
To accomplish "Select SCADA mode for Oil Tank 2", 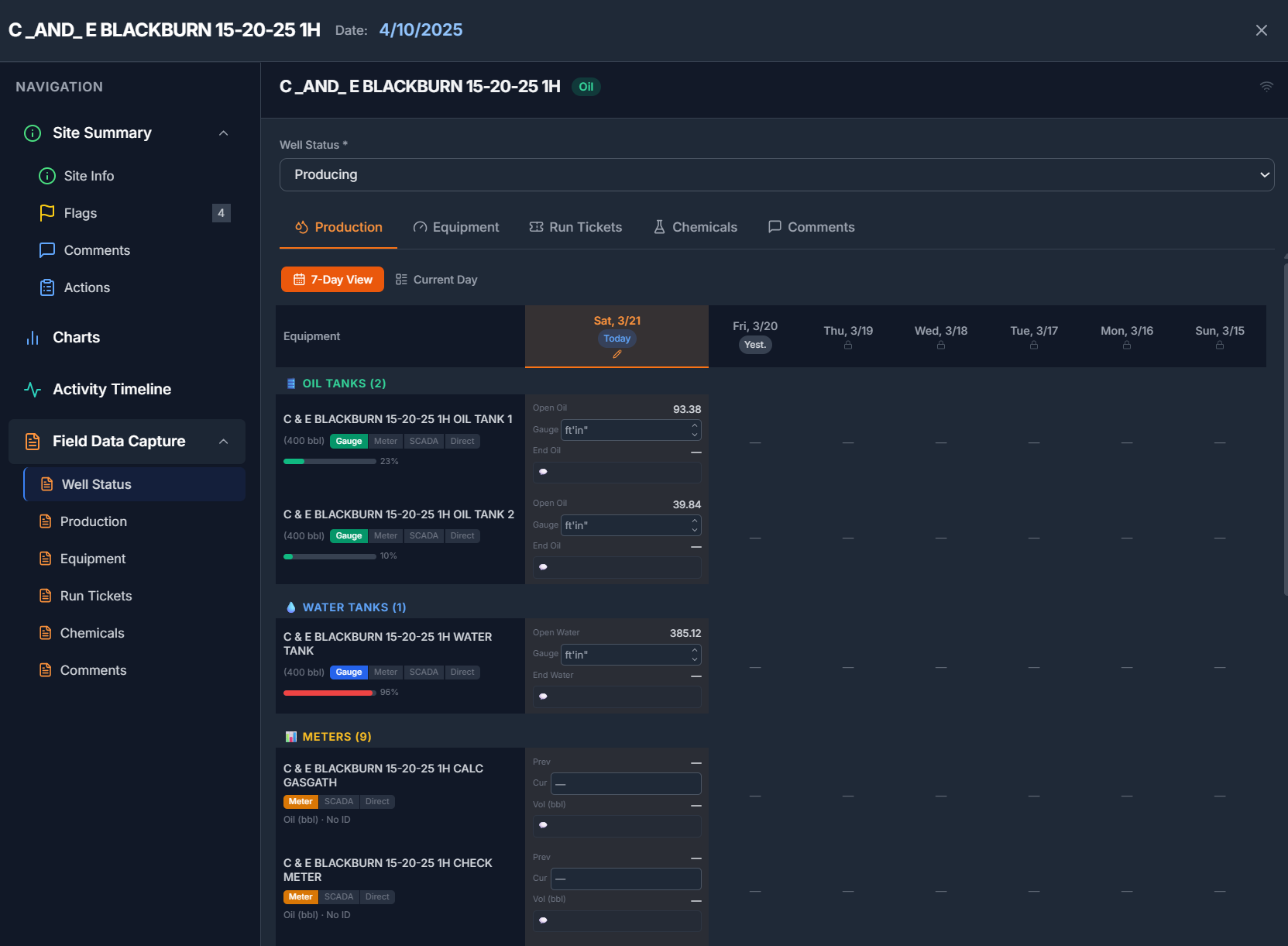I will (x=424, y=536).
